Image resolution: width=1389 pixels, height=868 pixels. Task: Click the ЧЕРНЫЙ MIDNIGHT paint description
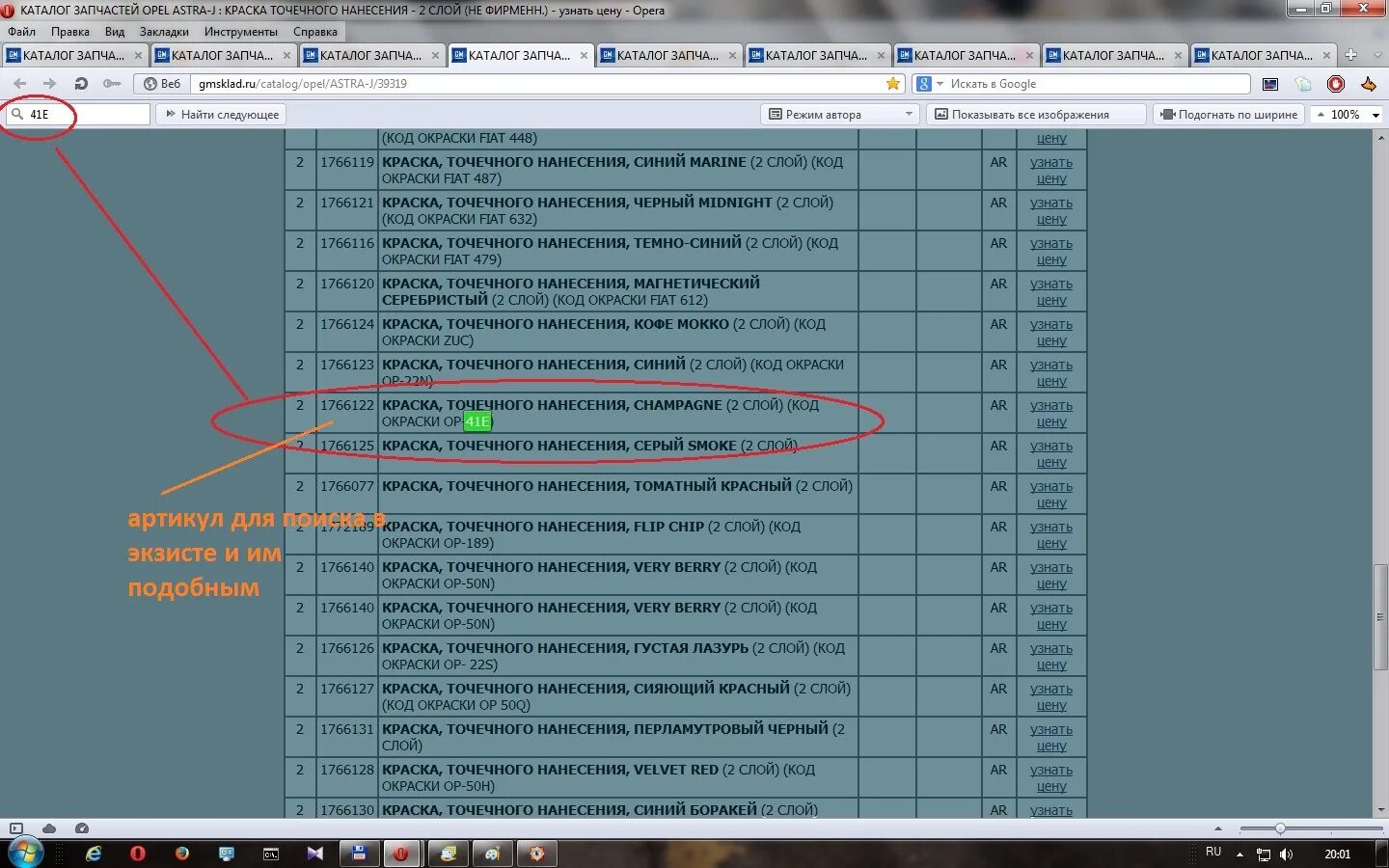click(x=608, y=210)
